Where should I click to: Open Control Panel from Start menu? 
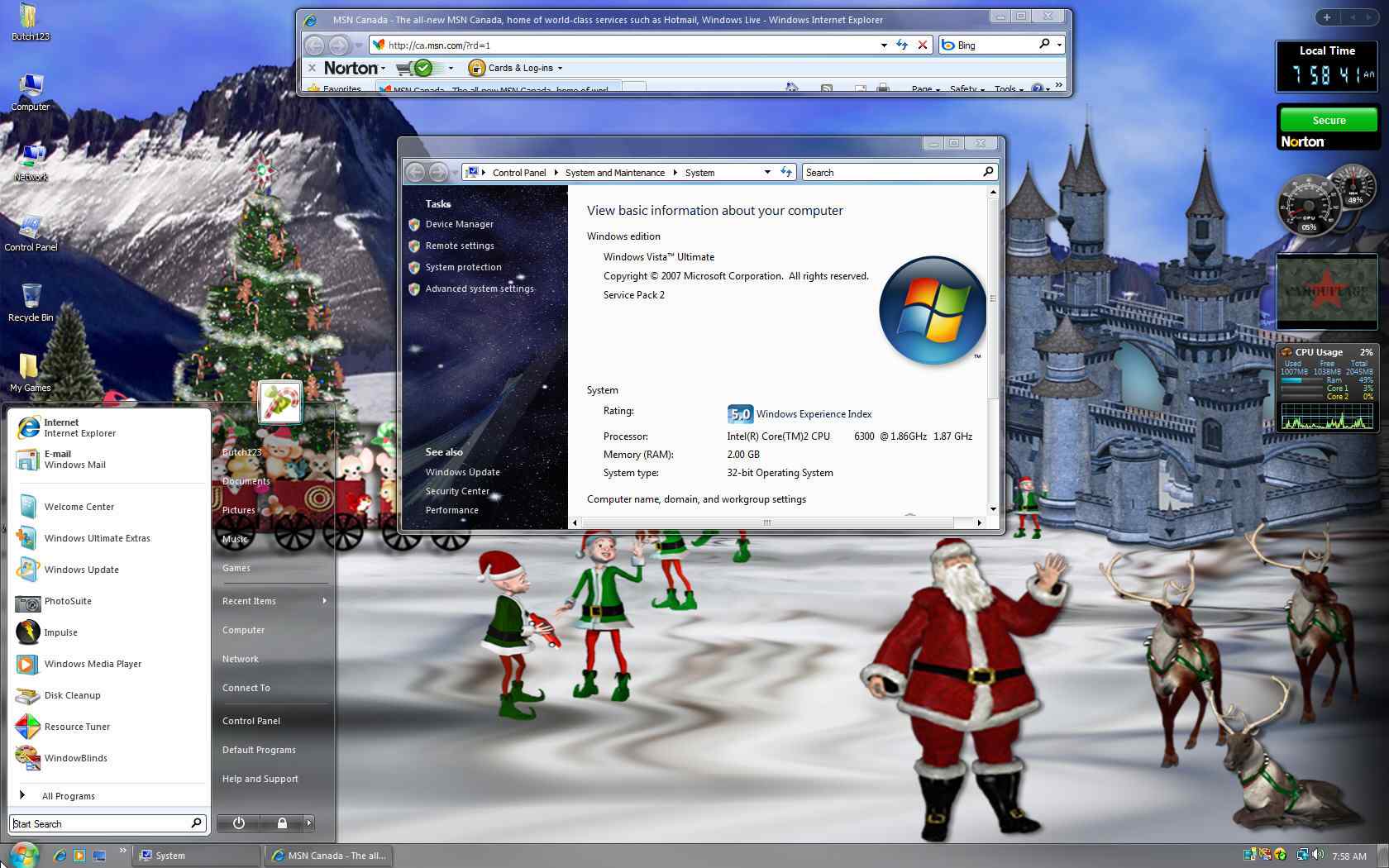click(x=251, y=721)
